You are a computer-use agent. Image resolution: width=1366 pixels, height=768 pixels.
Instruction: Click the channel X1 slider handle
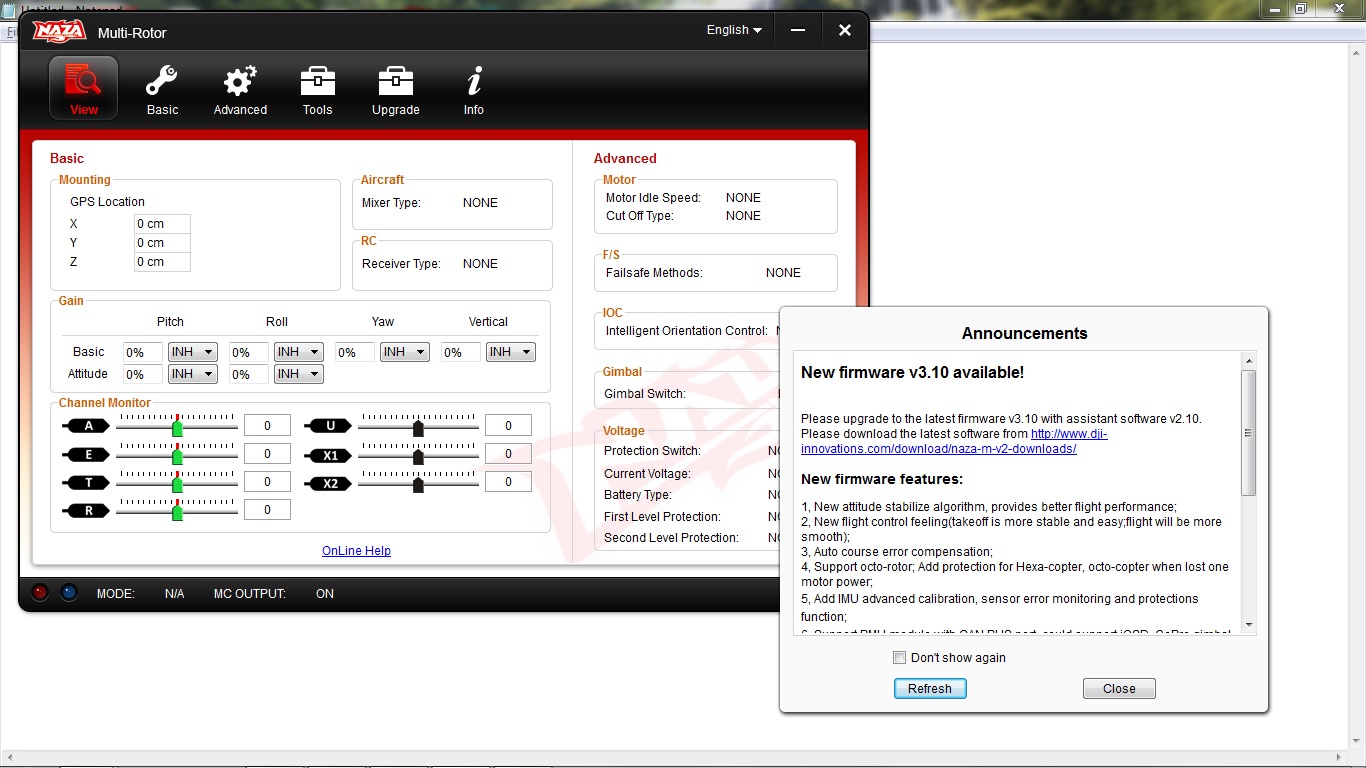click(418, 456)
